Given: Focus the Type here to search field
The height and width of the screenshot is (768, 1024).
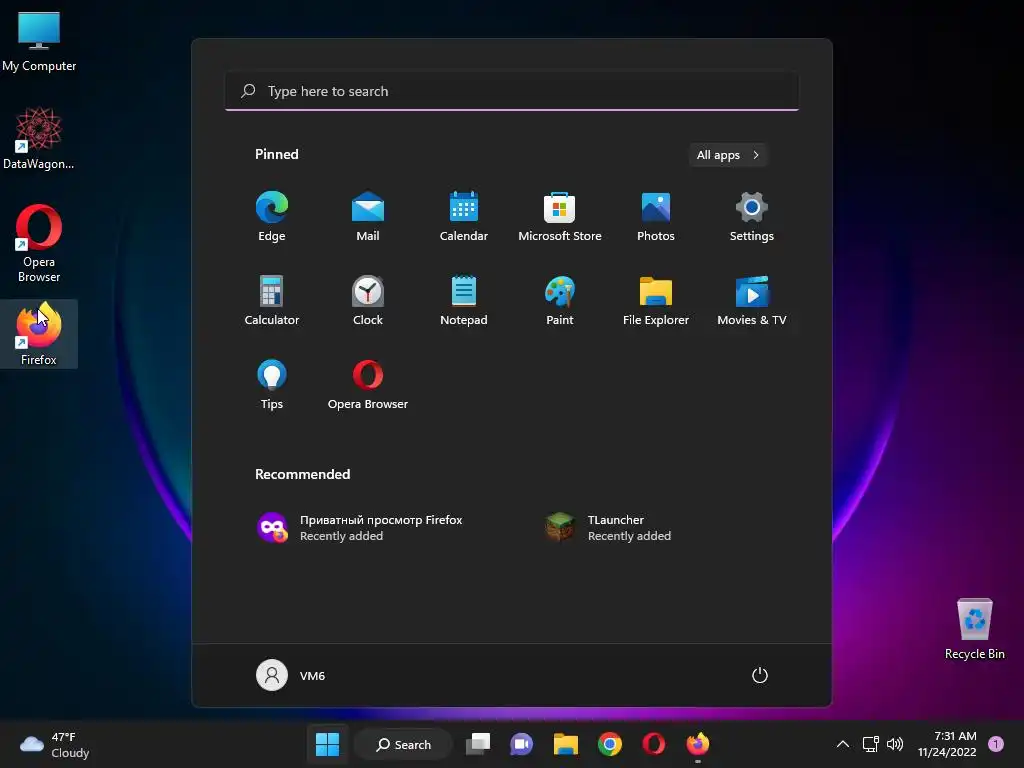Looking at the screenshot, I should tap(512, 91).
